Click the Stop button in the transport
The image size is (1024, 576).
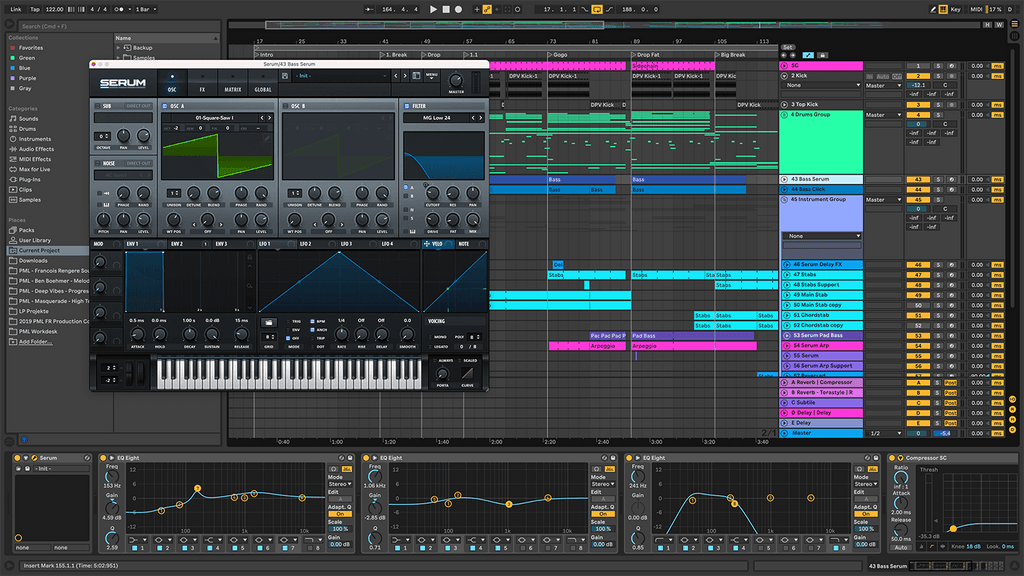pos(446,9)
